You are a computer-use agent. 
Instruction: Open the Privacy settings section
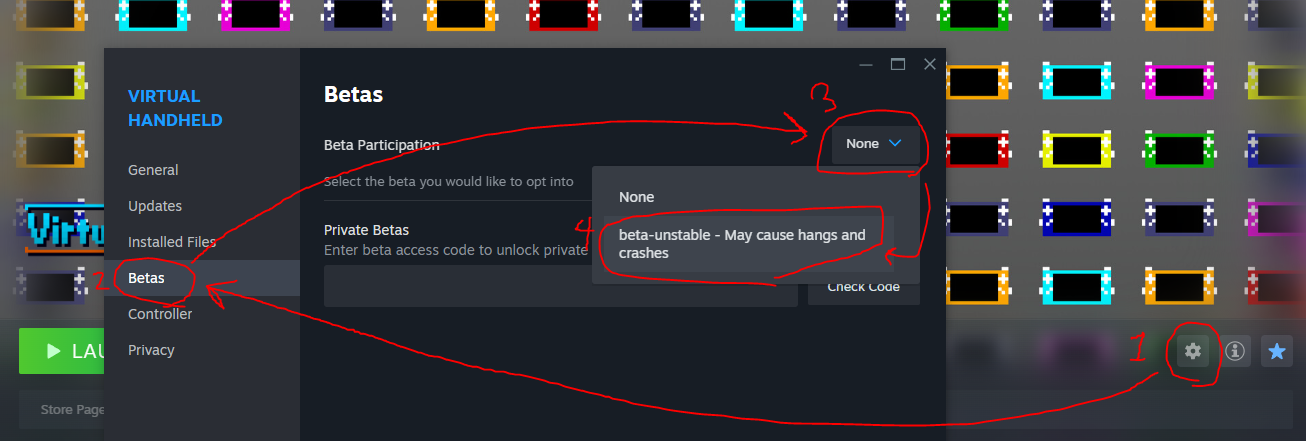pyautogui.click(x=151, y=350)
